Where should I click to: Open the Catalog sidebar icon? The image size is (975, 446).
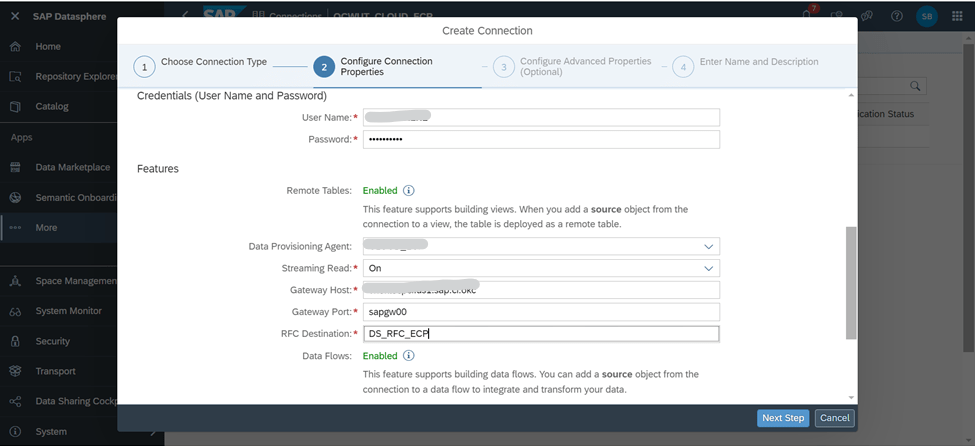(16, 106)
